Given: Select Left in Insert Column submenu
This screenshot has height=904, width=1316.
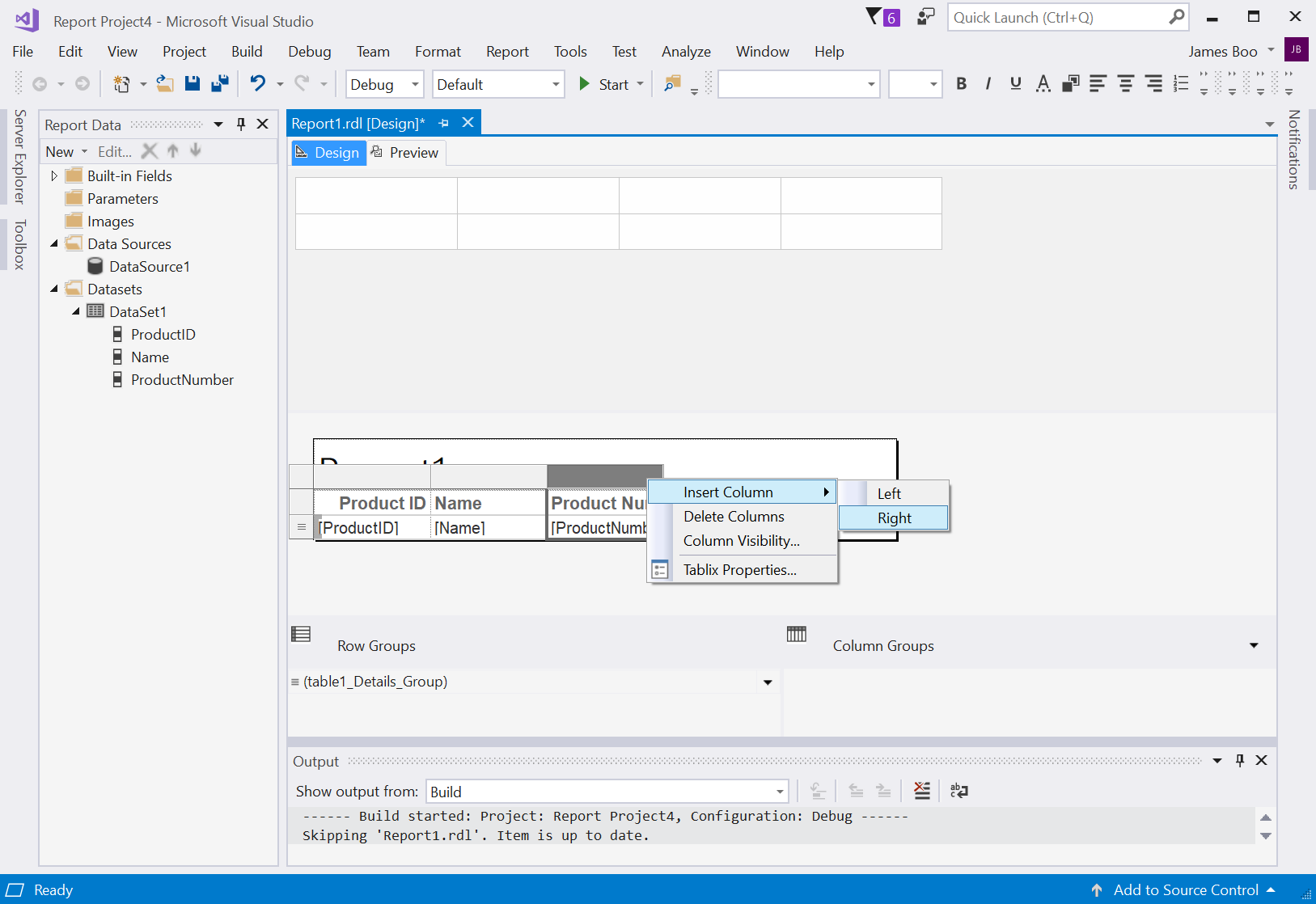Looking at the screenshot, I should pyautogui.click(x=894, y=493).
